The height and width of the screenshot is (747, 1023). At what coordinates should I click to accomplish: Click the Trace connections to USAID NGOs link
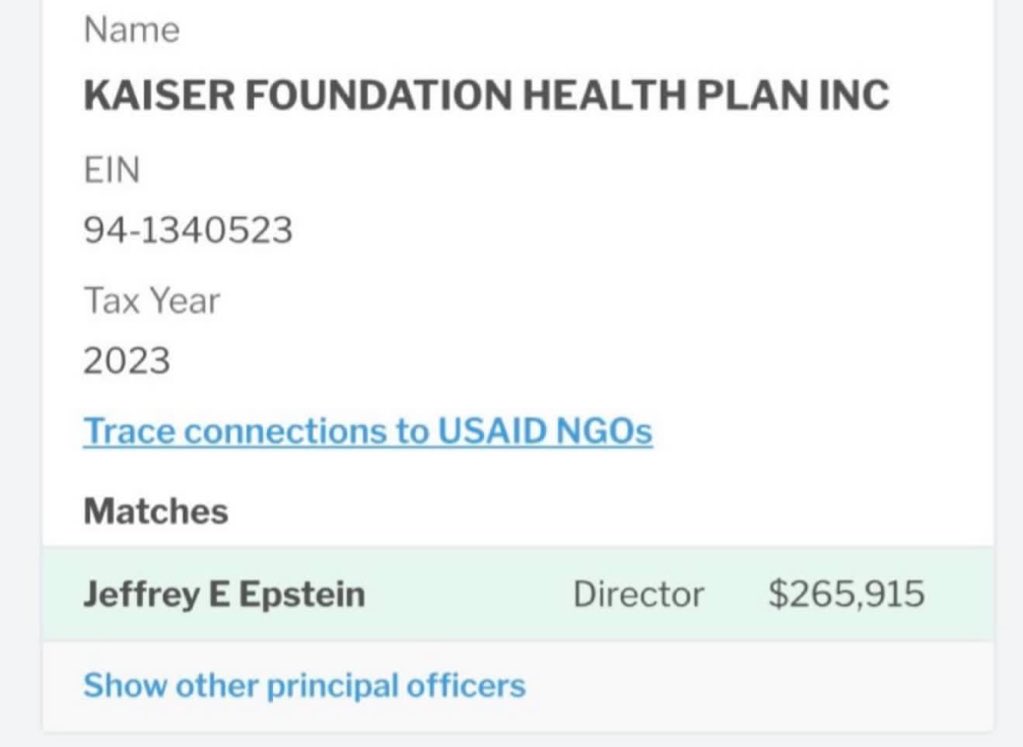click(x=367, y=431)
